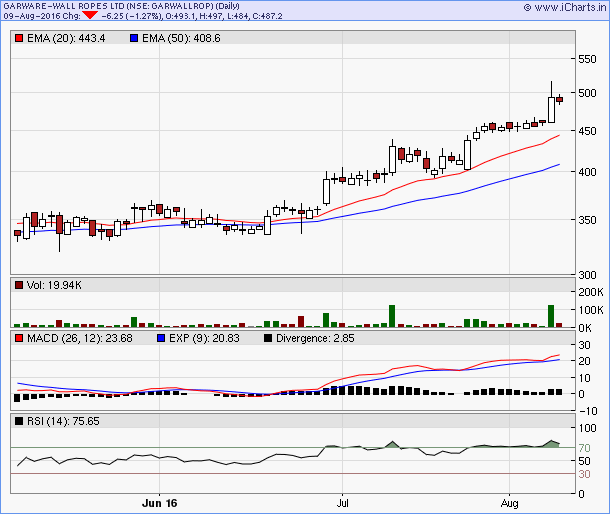Click the green 70 RSI overbought label
Screen dimensions: 610x514
[x=584, y=448]
